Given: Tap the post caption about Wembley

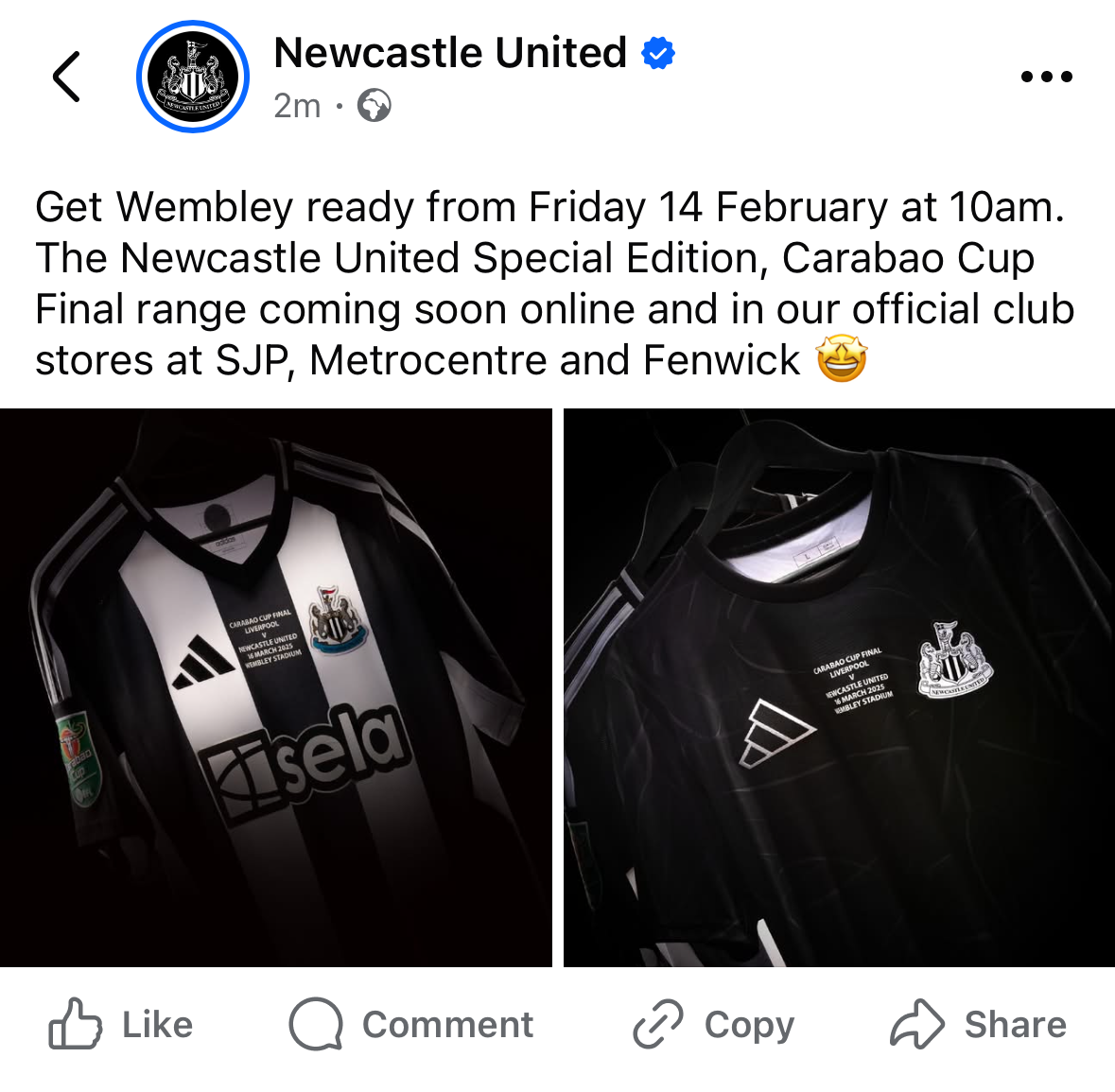Looking at the screenshot, I should coord(554,284).
